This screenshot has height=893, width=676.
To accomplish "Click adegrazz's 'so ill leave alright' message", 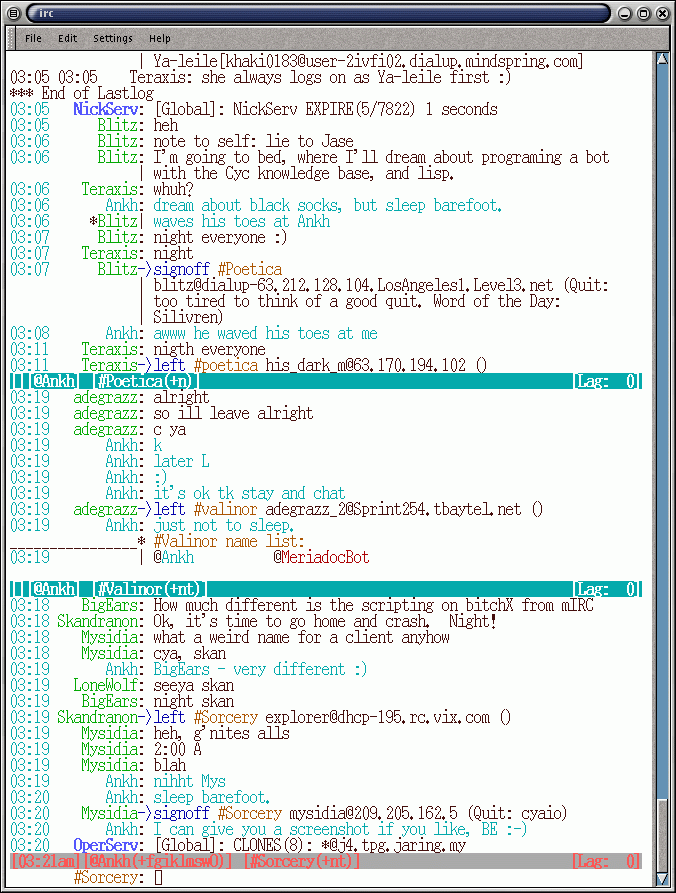I will 233,413.
